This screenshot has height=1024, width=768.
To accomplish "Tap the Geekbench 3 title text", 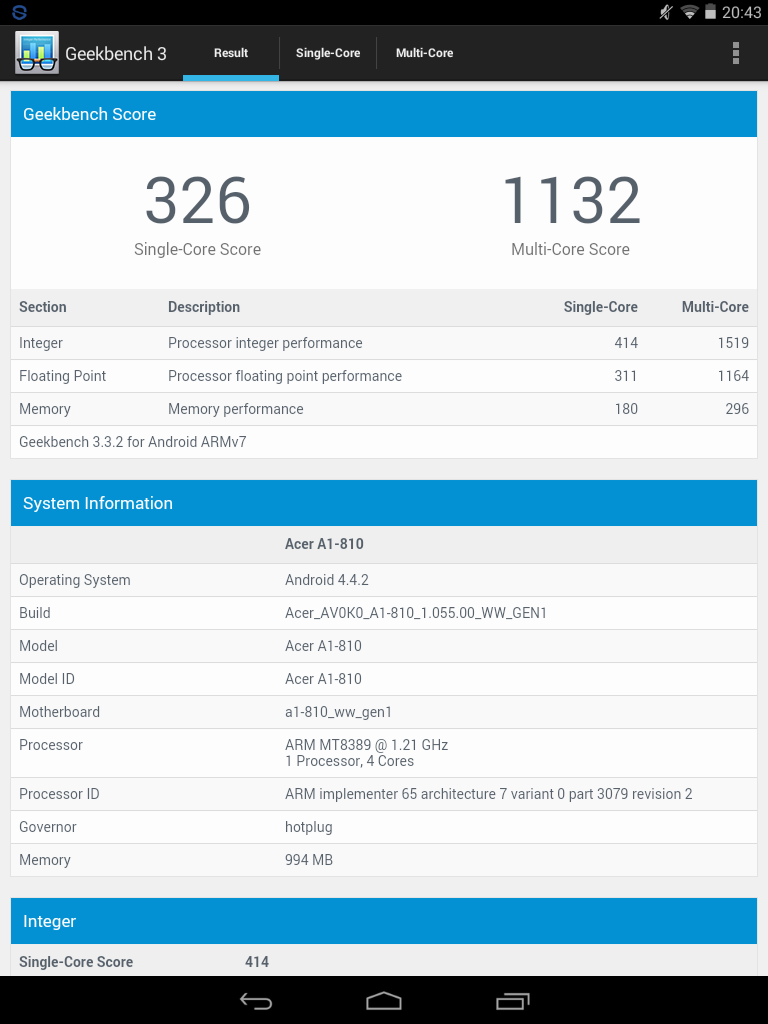I will pyautogui.click(x=116, y=54).
